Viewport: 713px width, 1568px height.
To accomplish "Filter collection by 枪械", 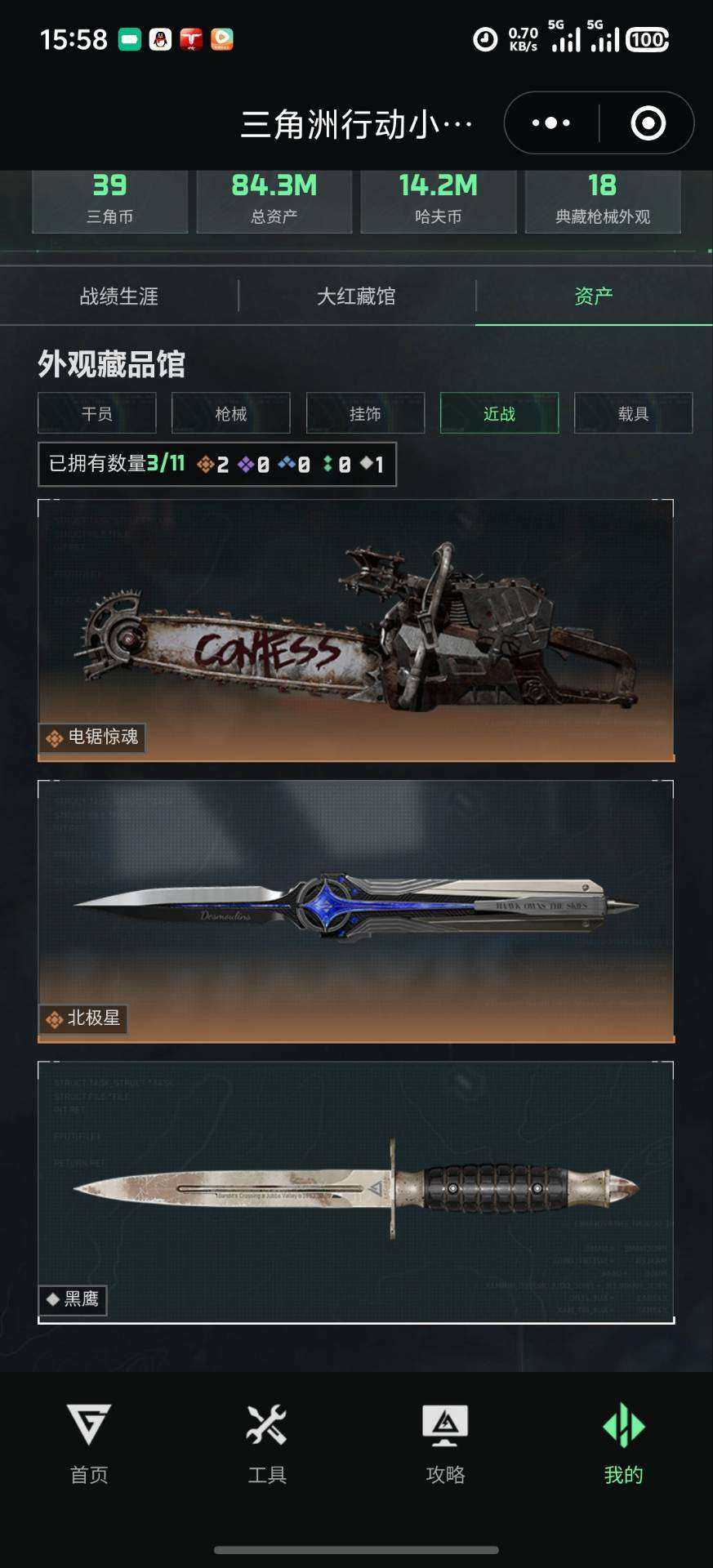I will tap(231, 413).
